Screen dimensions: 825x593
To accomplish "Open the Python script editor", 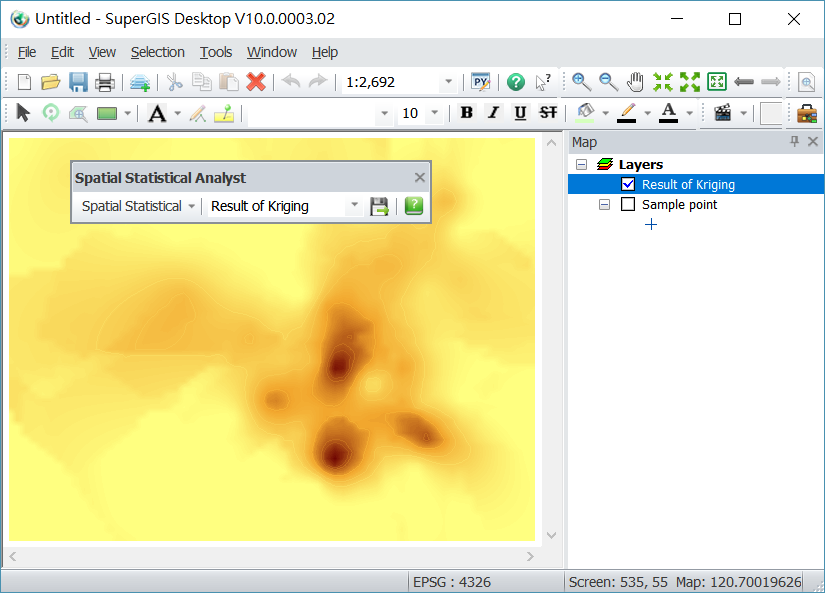I will click(480, 82).
